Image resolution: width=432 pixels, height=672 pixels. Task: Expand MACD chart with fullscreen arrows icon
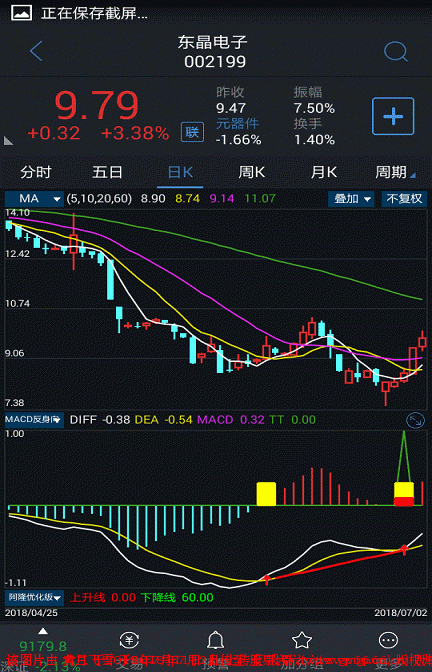[x=415, y=420]
